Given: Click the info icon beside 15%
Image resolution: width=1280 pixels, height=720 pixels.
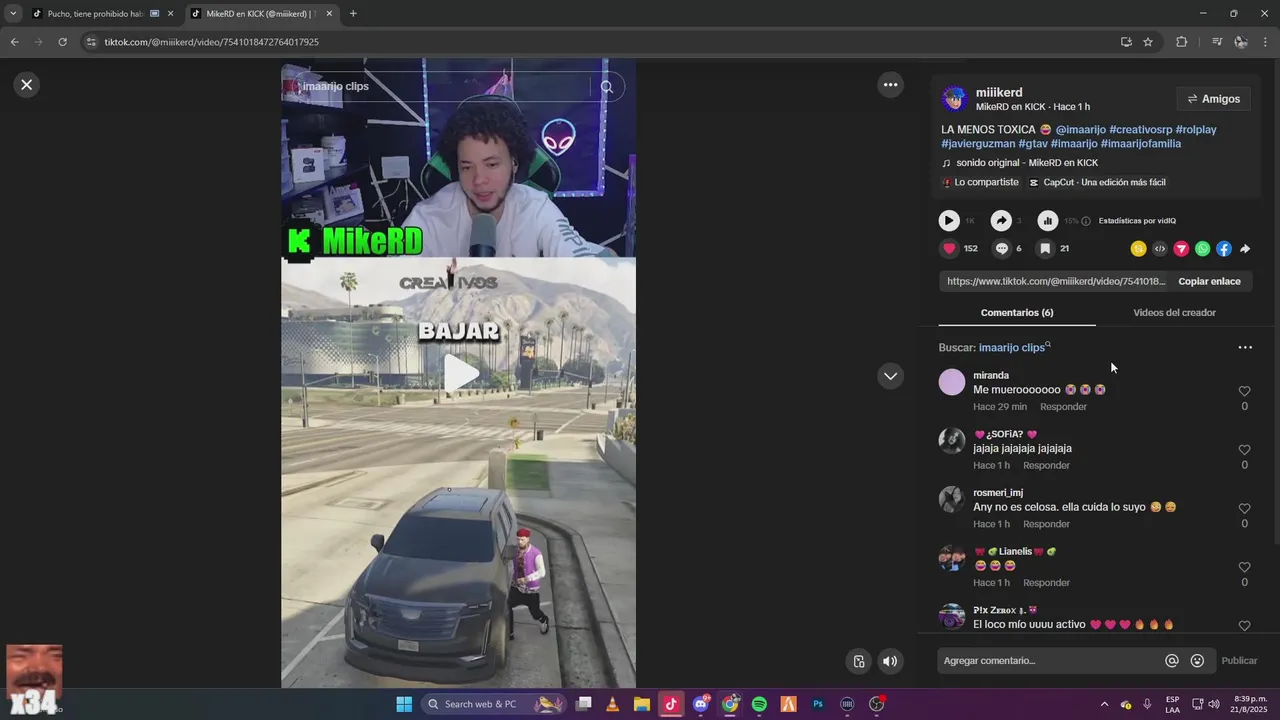Looking at the screenshot, I should click(x=1086, y=221).
